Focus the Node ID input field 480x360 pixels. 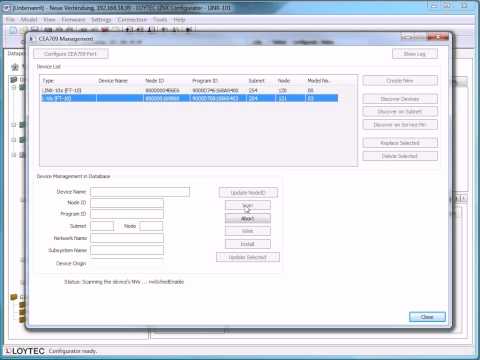coord(127,203)
